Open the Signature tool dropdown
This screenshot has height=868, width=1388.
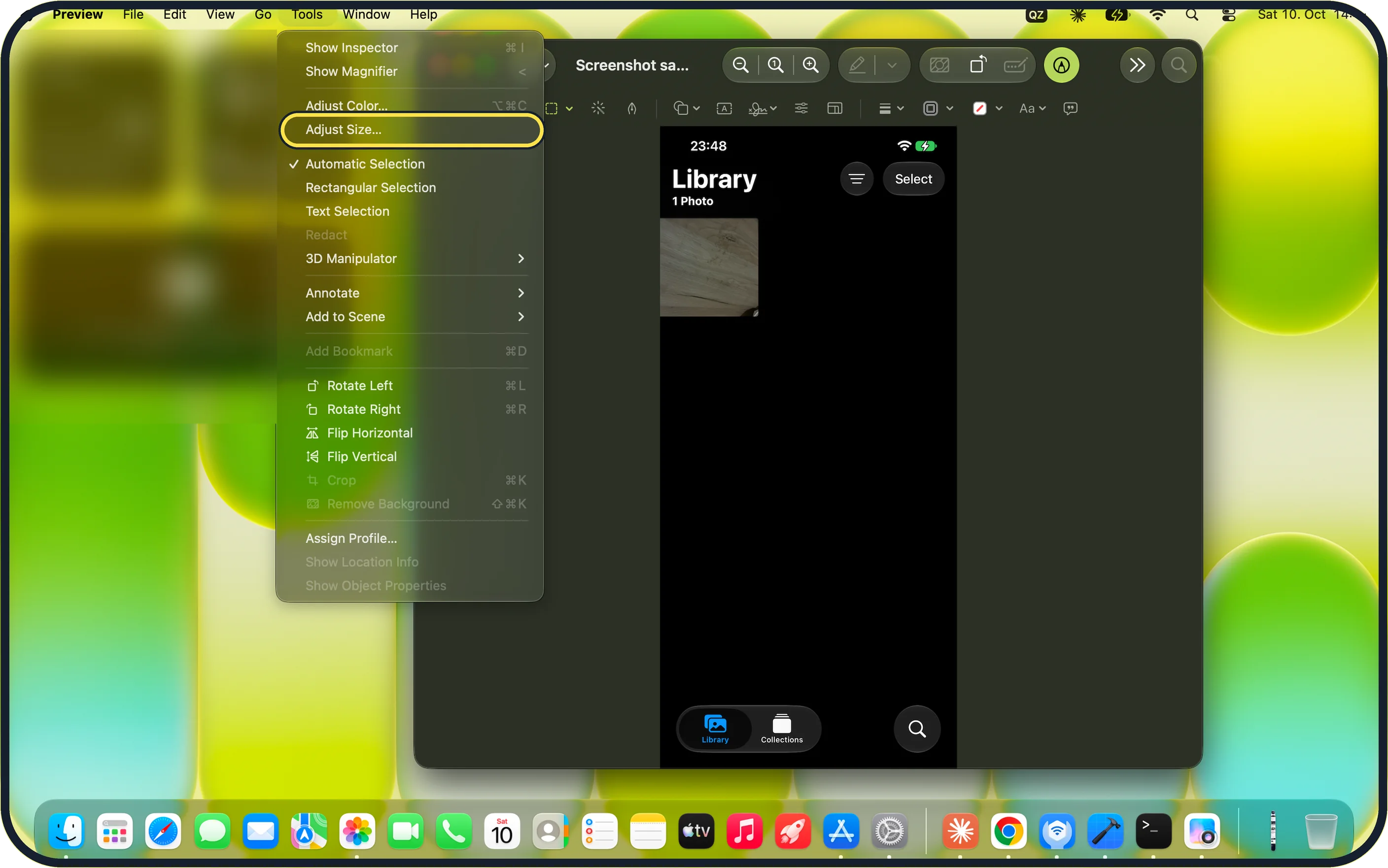[x=762, y=108]
